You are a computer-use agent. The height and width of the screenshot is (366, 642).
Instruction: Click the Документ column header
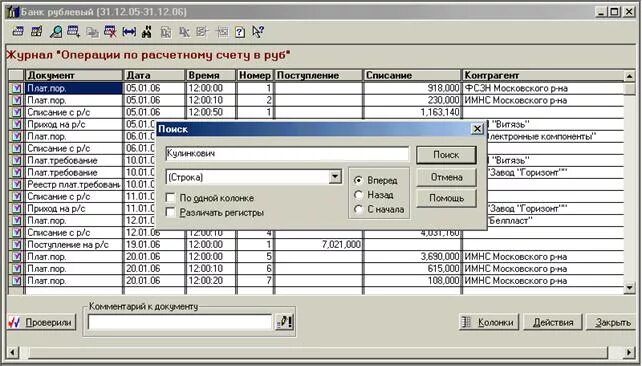(x=74, y=75)
